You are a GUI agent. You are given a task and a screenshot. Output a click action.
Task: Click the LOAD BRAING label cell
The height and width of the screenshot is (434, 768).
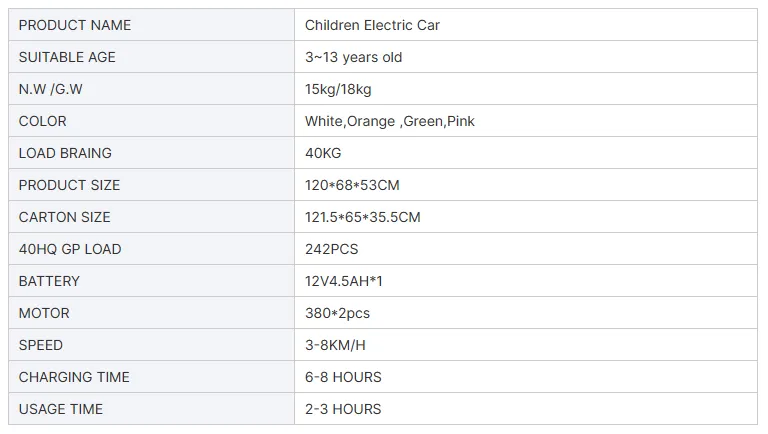(x=65, y=153)
